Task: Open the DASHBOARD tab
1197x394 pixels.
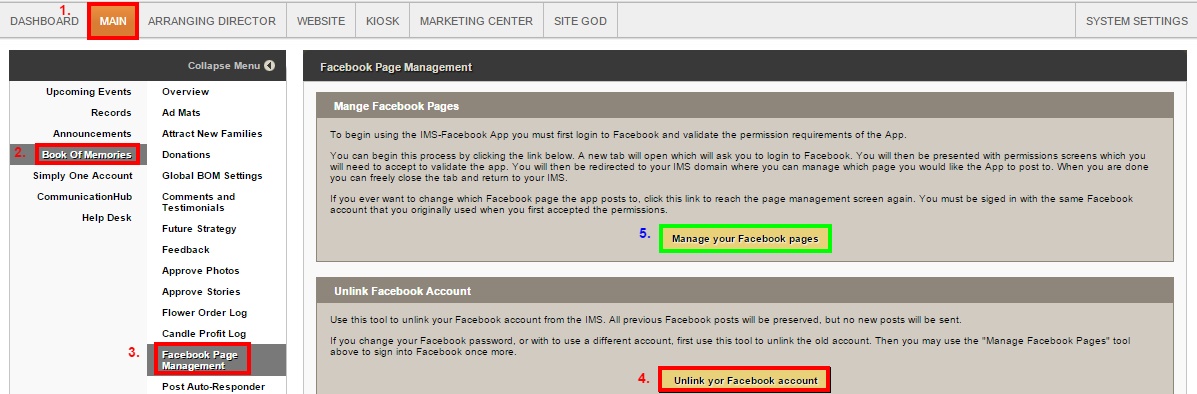Action: click(44, 21)
